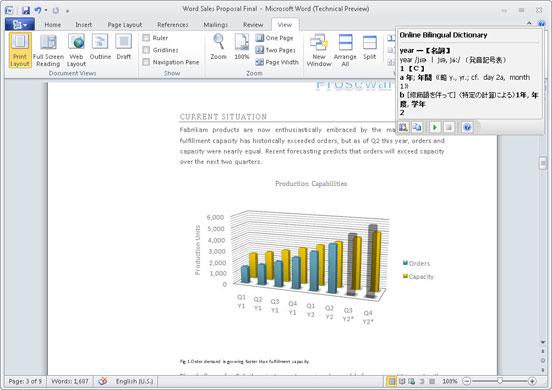Open the Zoom dialog magnifier button
Image resolution: width=552 pixels, height=390 pixels.
pos(219,47)
